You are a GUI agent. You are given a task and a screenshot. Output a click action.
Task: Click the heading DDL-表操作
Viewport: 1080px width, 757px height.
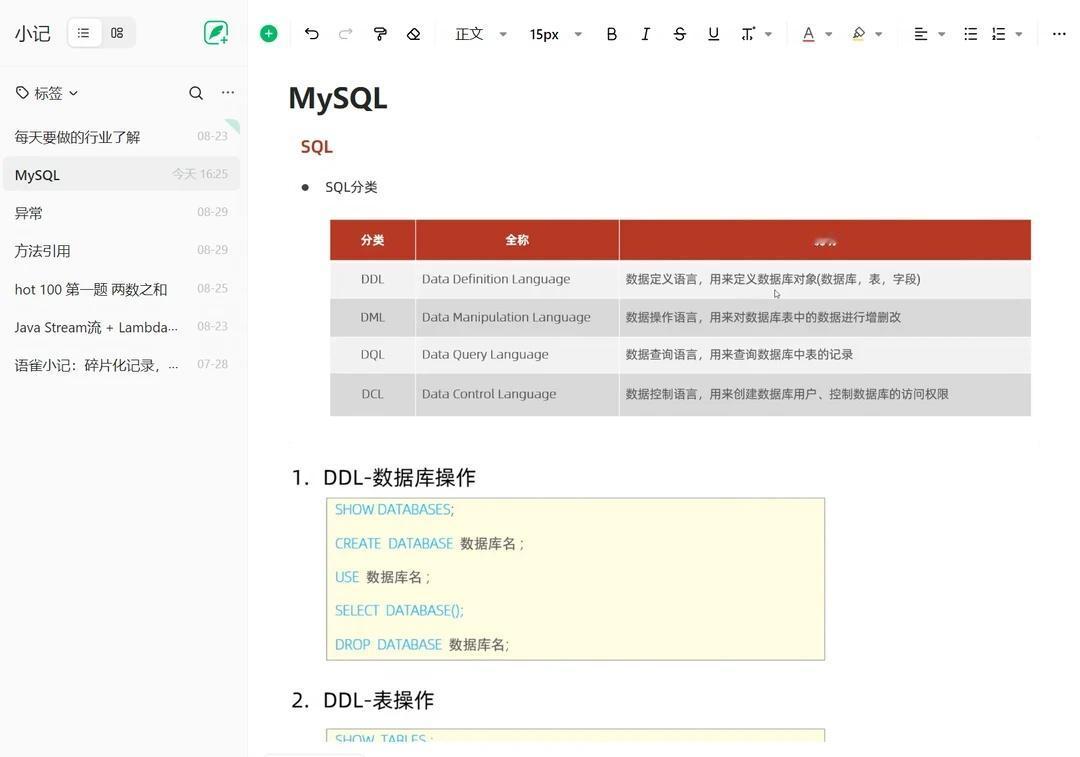point(378,700)
